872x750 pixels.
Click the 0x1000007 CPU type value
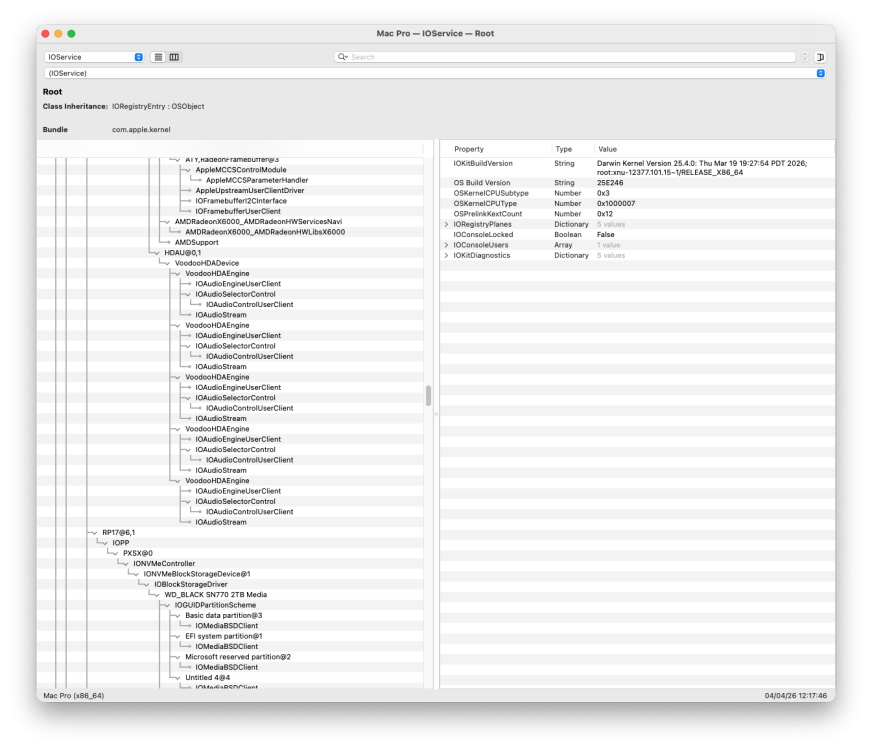point(616,204)
